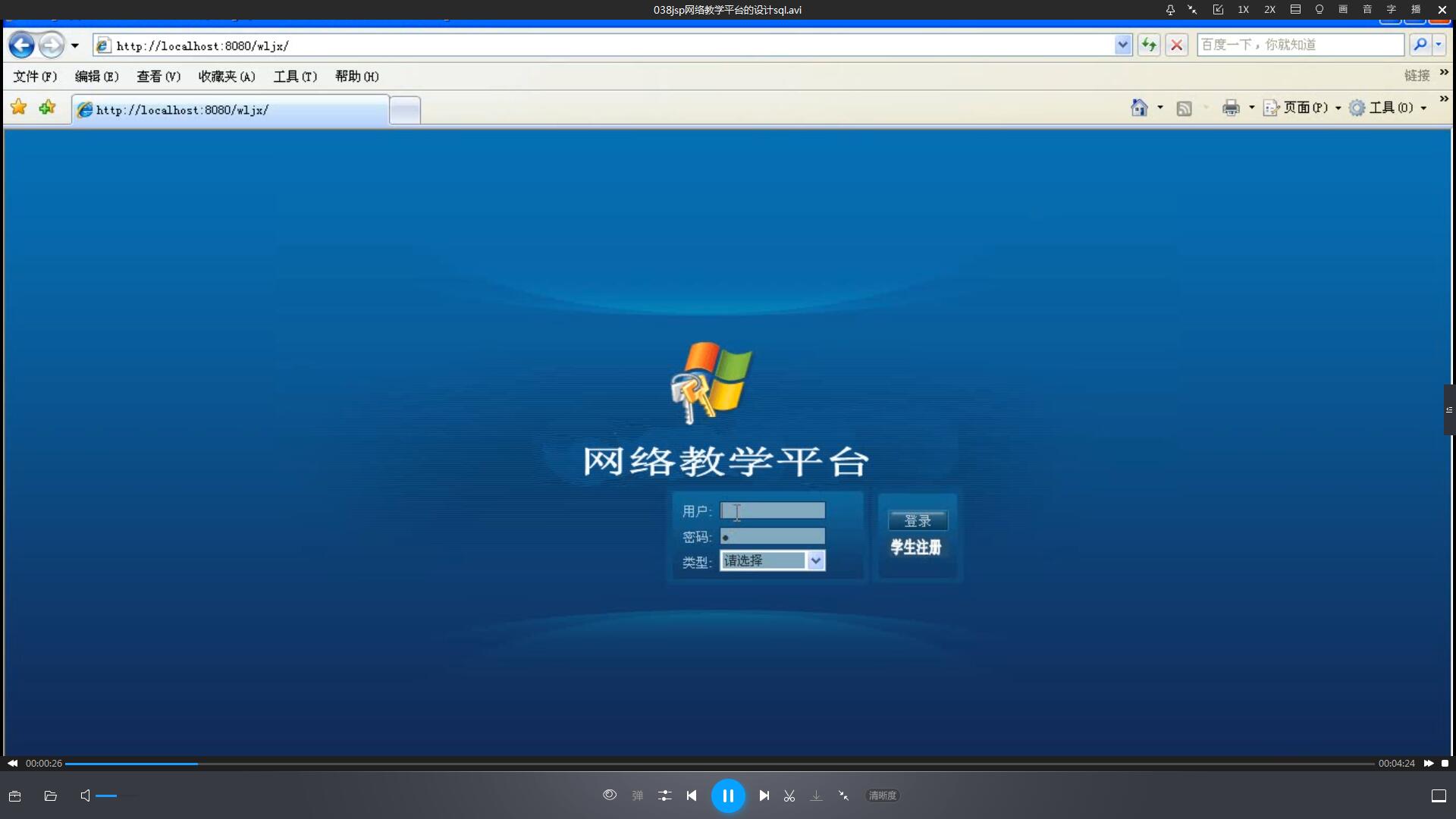Pause the video playback
Viewport: 1456px width, 819px height.
coord(728,795)
